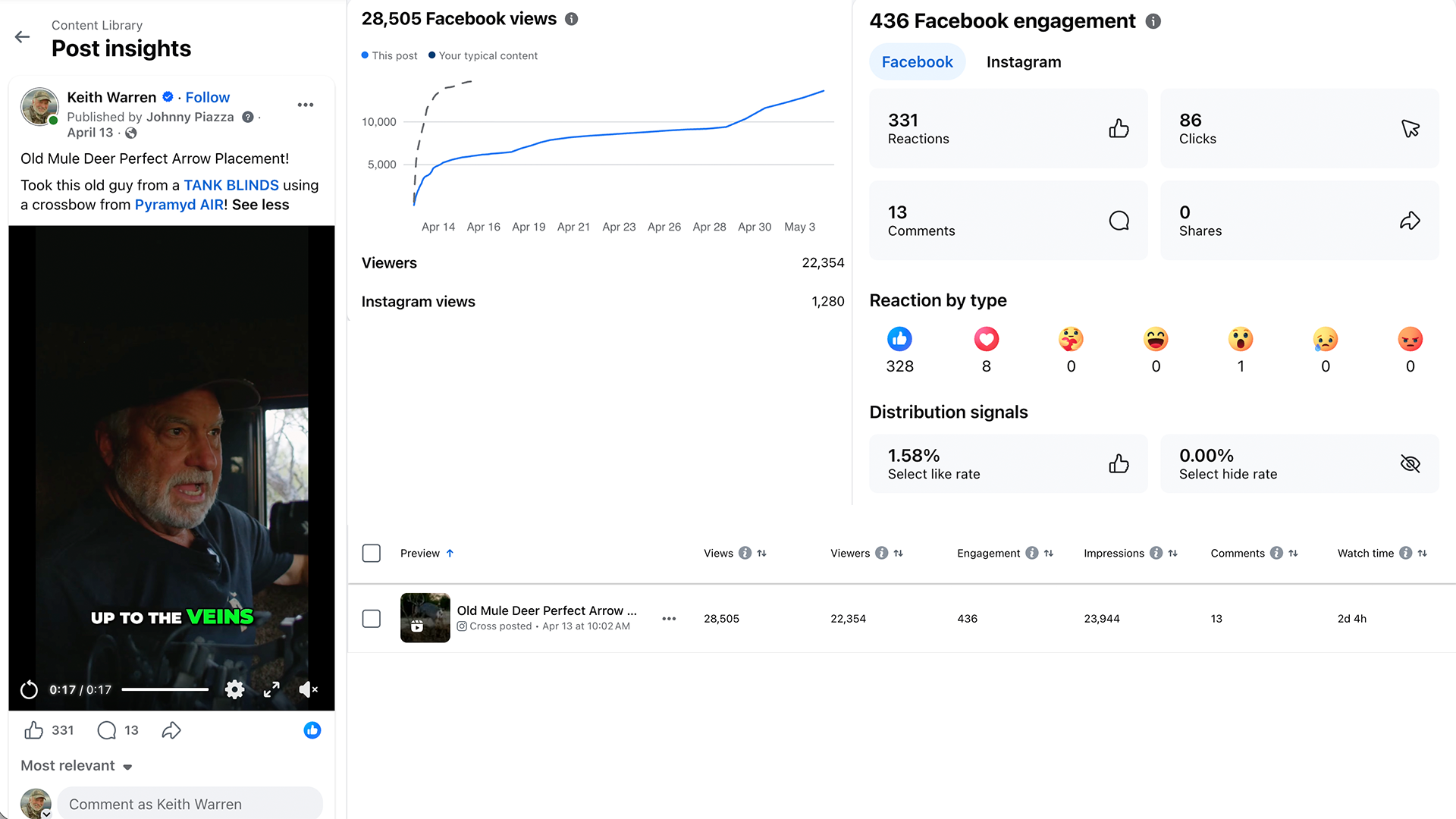Click info icon next to Facebook engagement
This screenshot has height=819, width=1456.
point(1153,21)
